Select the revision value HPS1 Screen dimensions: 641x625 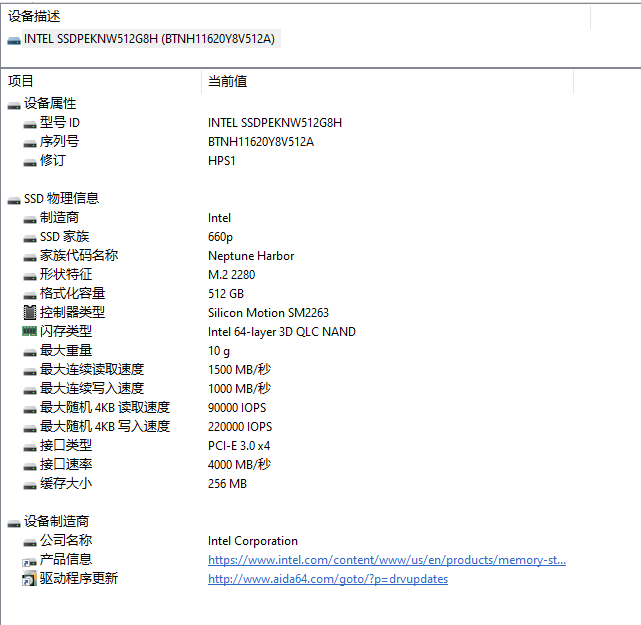click(222, 160)
